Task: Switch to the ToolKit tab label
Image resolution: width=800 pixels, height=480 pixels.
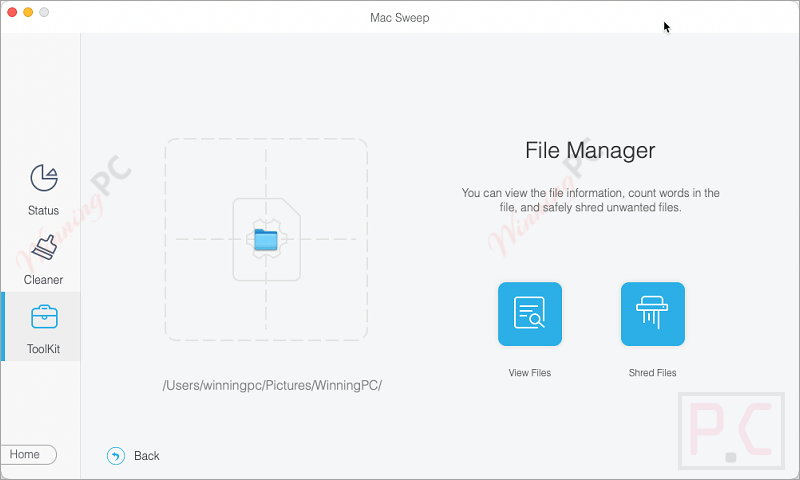Action: tap(43, 349)
